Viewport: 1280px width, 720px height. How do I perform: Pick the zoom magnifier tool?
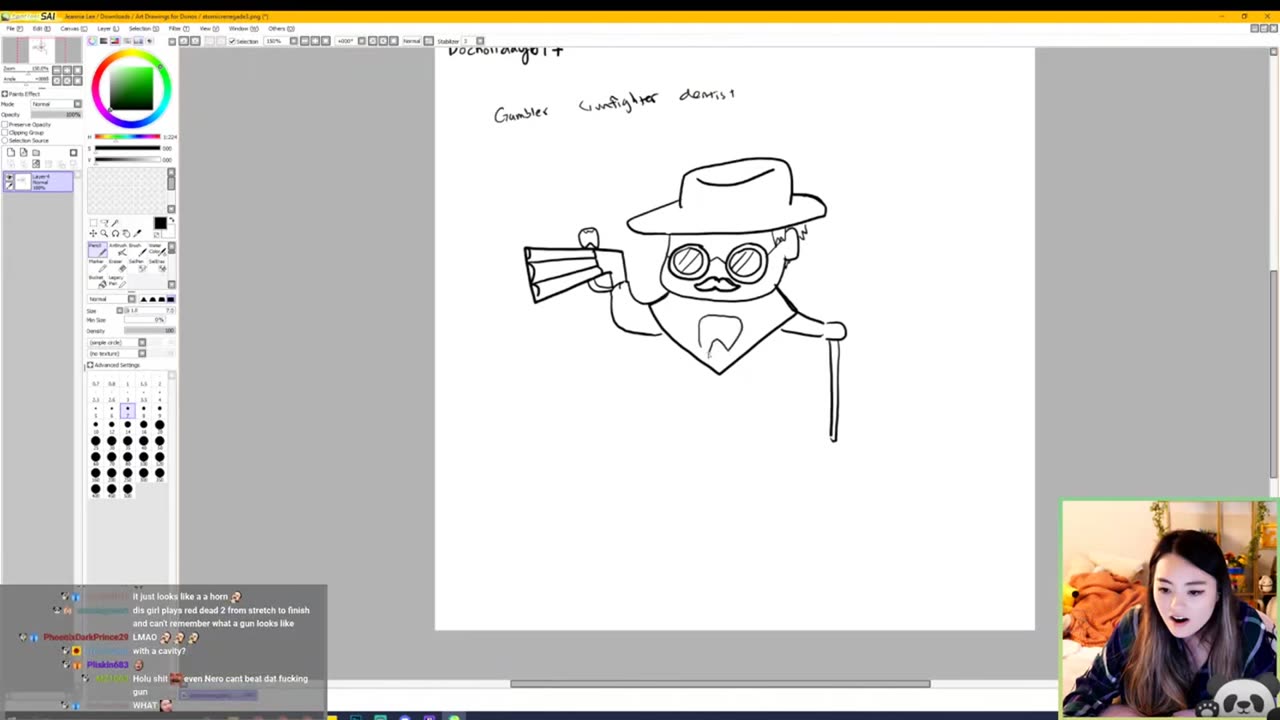click(x=104, y=233)
